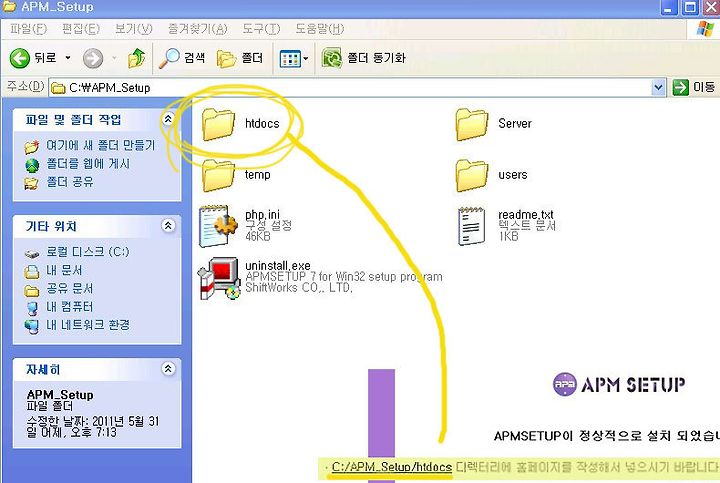Click the new folder icon in task pane
720x483 pixels.
point(32,146)
